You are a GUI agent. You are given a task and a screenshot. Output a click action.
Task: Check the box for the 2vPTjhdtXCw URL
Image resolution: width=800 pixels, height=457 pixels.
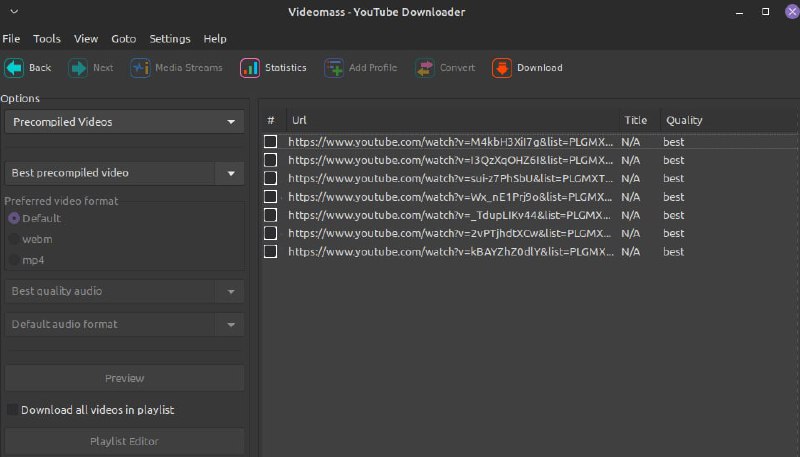click(270, 233)
